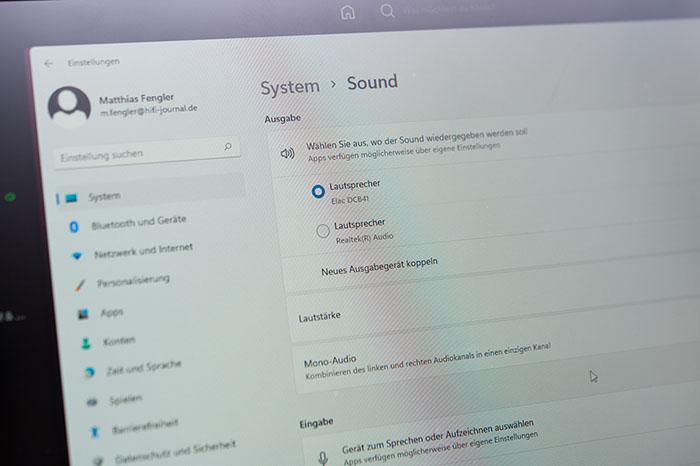Click the Ausgabe section label
Screen dimensions: 700x466
pos(283,119)
